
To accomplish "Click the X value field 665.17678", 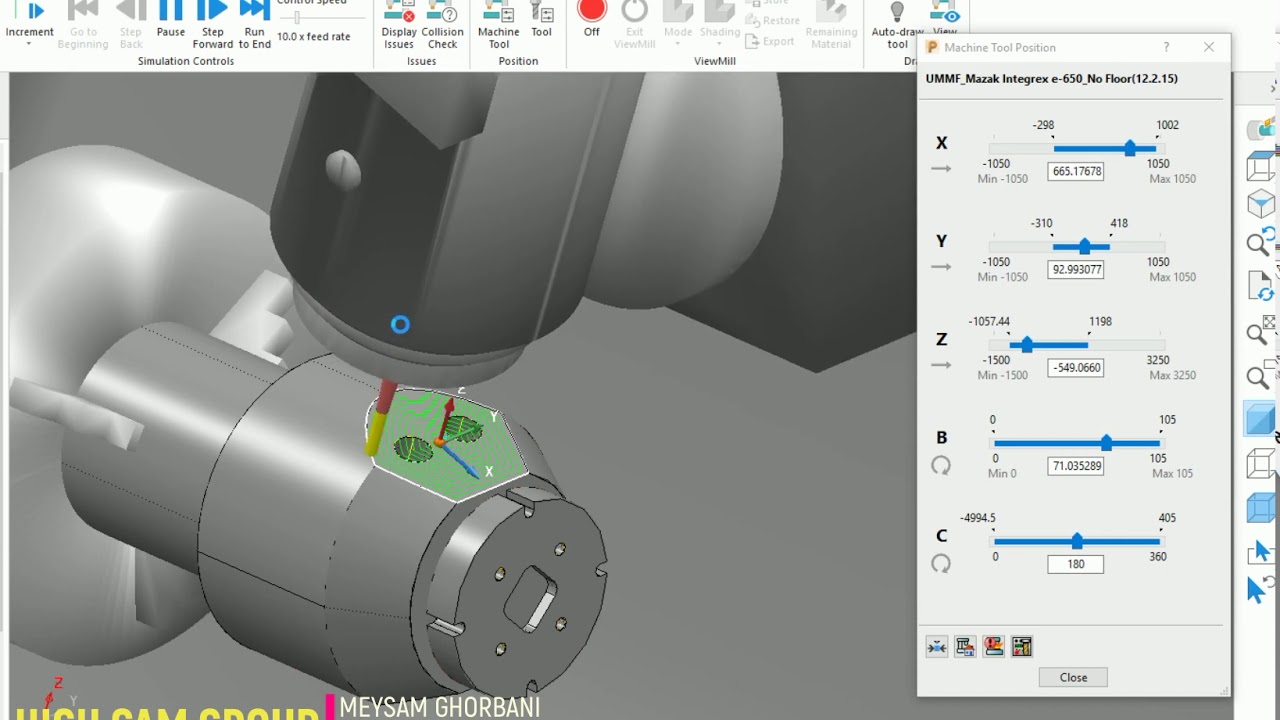I will point(1076,171).
